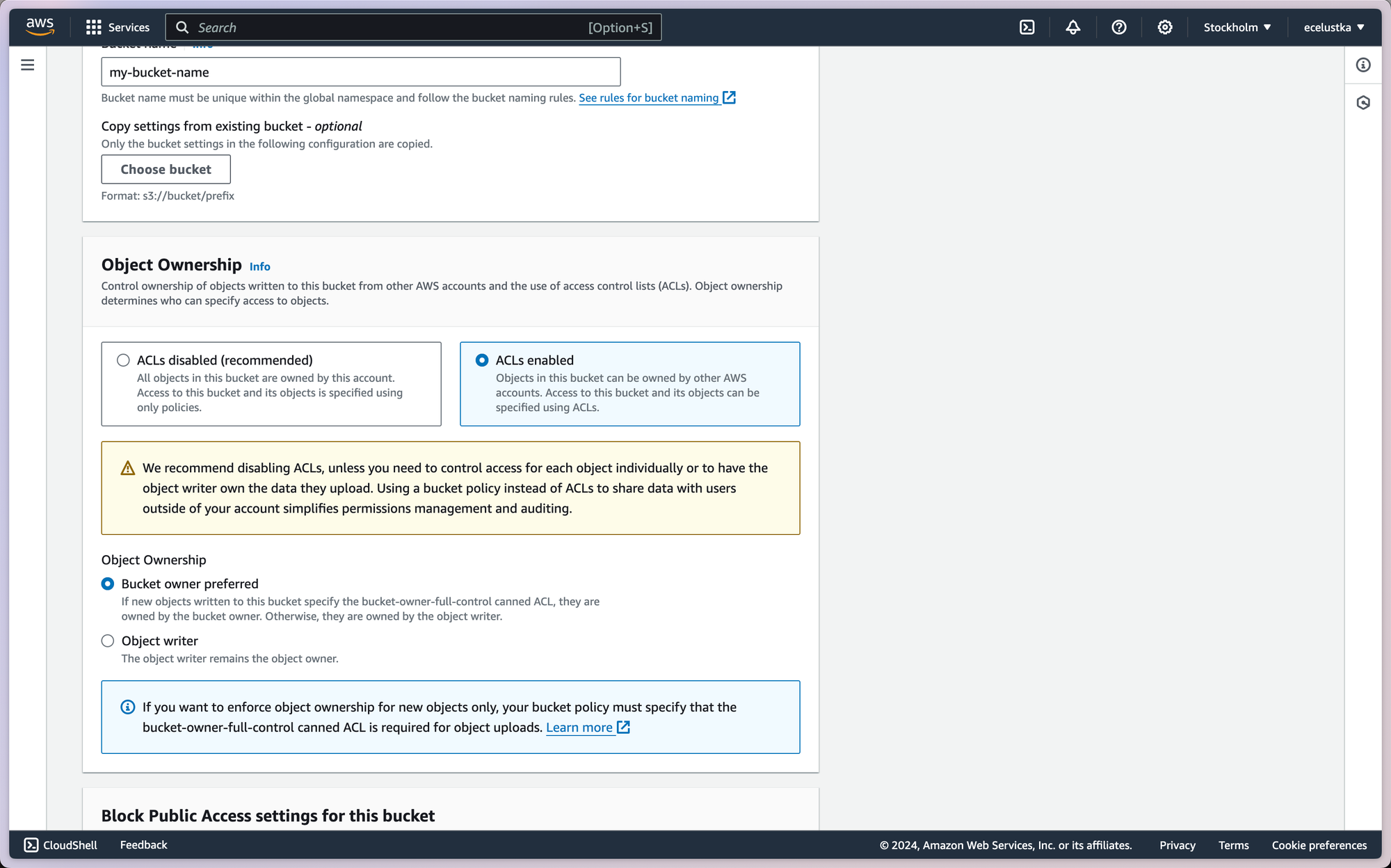Select the ACLs enabled radio button
The image size is (1391, 868).
481,360
